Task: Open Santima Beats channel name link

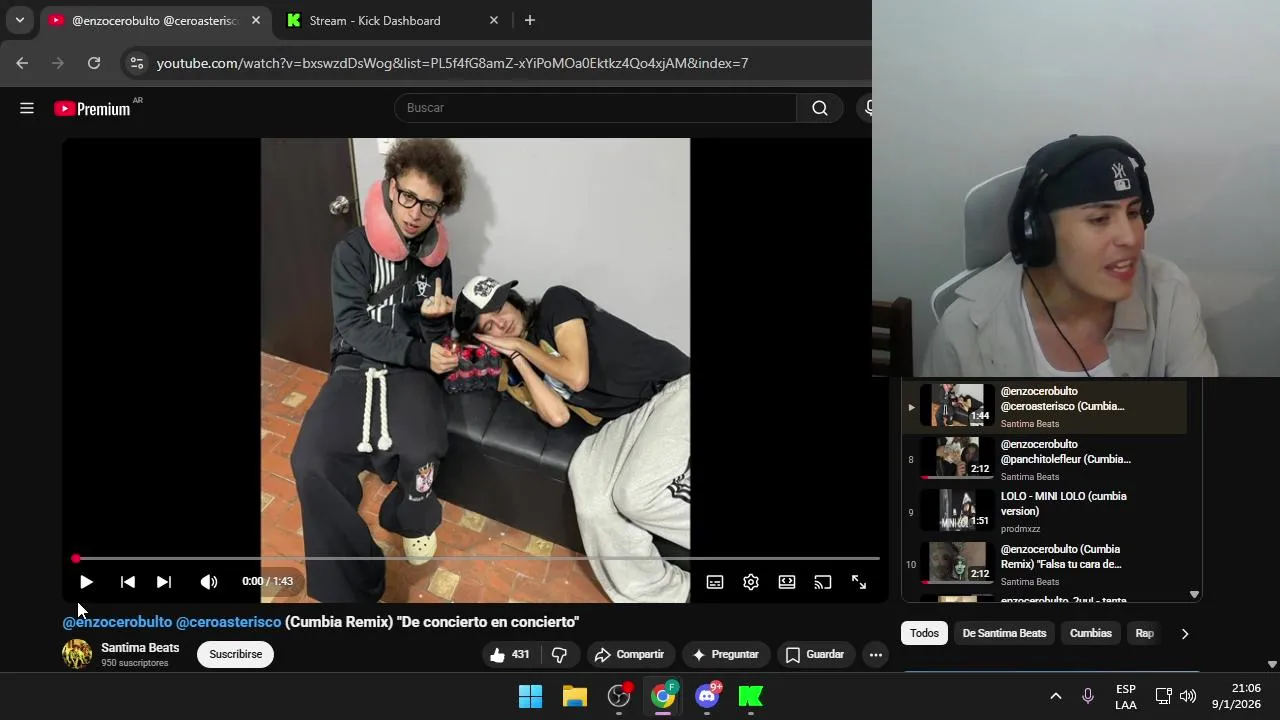Action: 140,648
